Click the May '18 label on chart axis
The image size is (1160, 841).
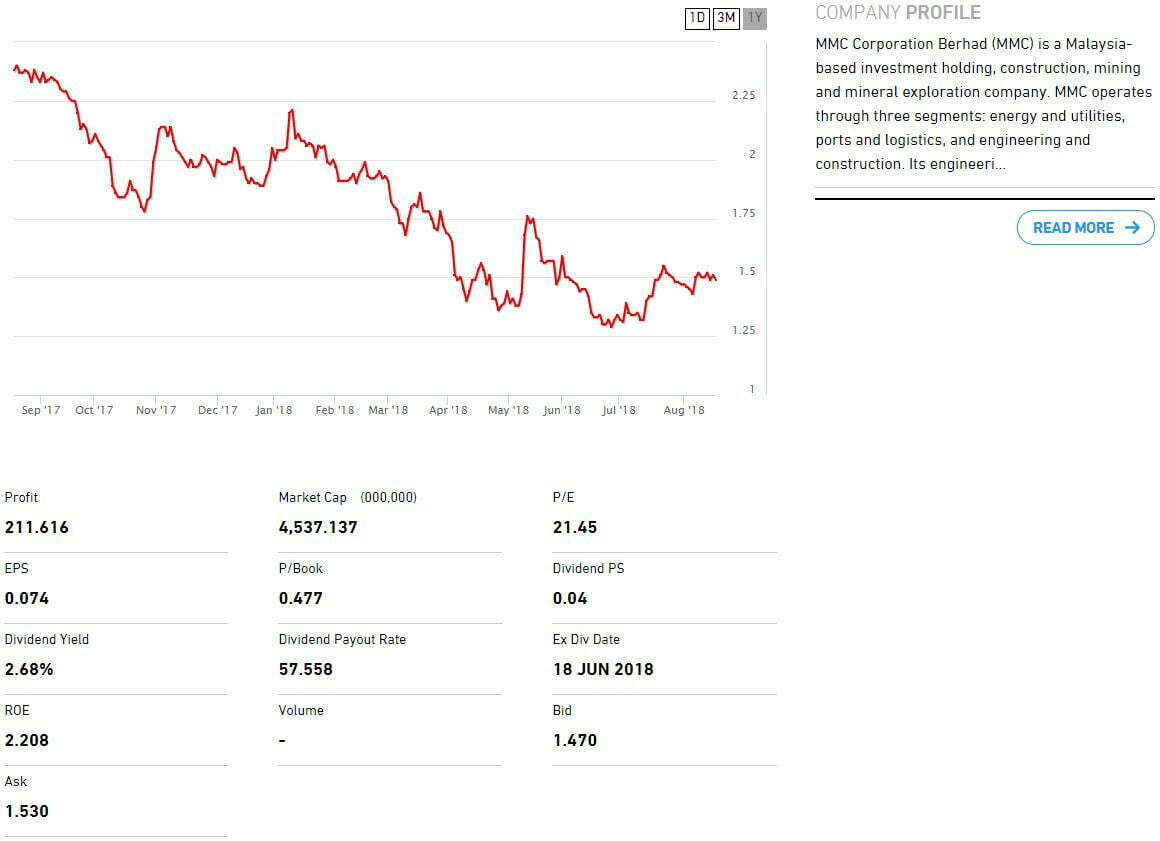(x=508, y=410)
